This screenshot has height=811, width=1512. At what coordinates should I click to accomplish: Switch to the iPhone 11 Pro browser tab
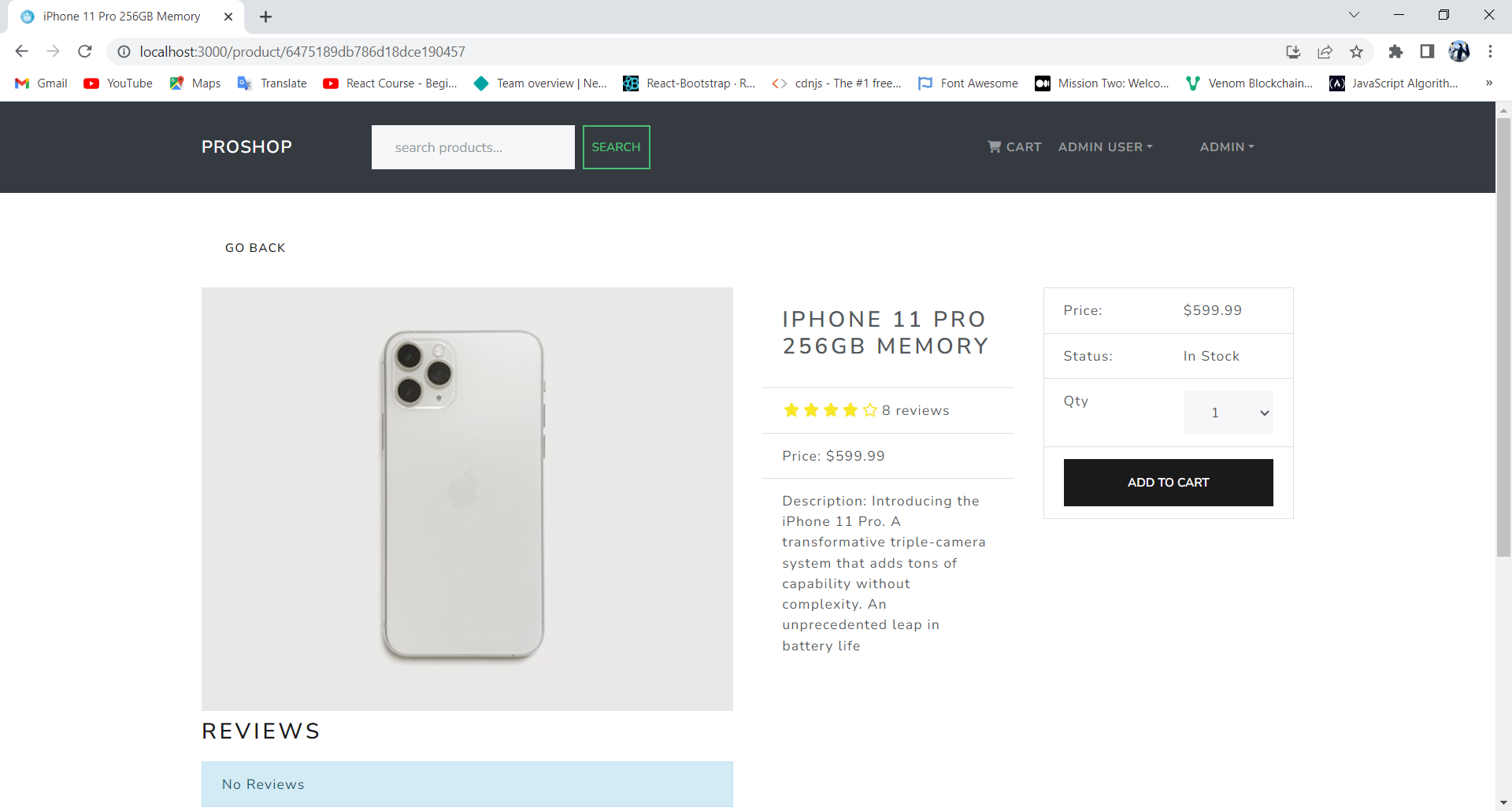[x=122, y=16]
